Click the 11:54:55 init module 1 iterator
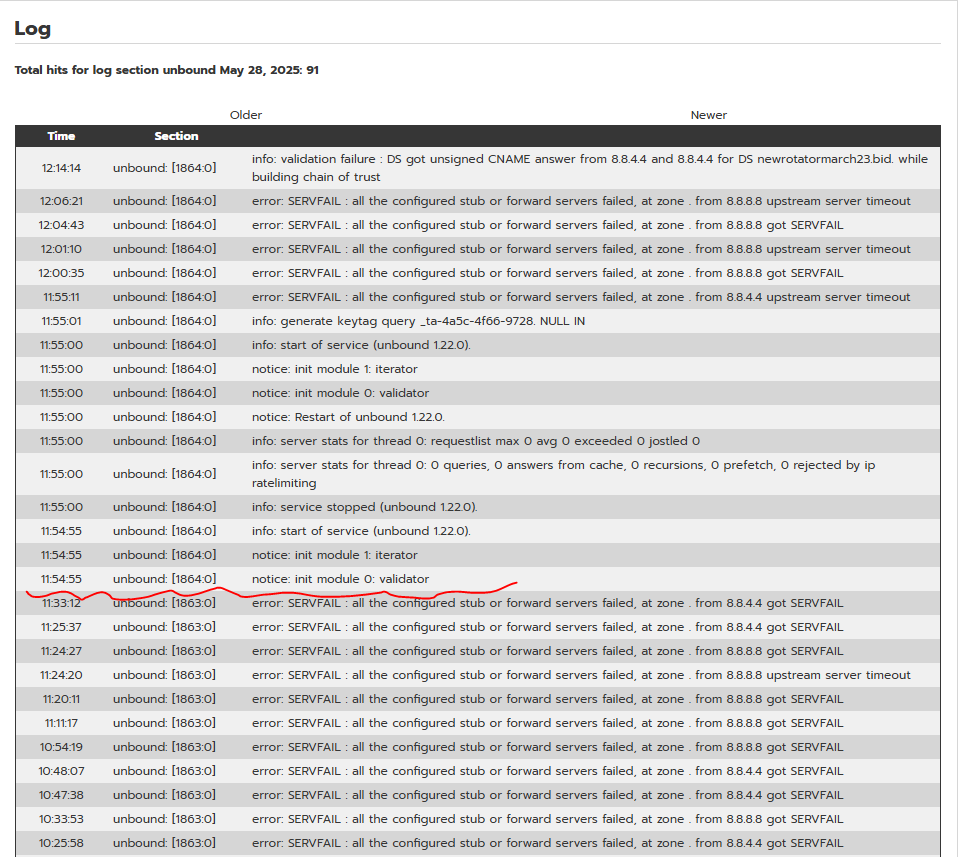This screenshot has width=973, height=857. tap(334, 555)
